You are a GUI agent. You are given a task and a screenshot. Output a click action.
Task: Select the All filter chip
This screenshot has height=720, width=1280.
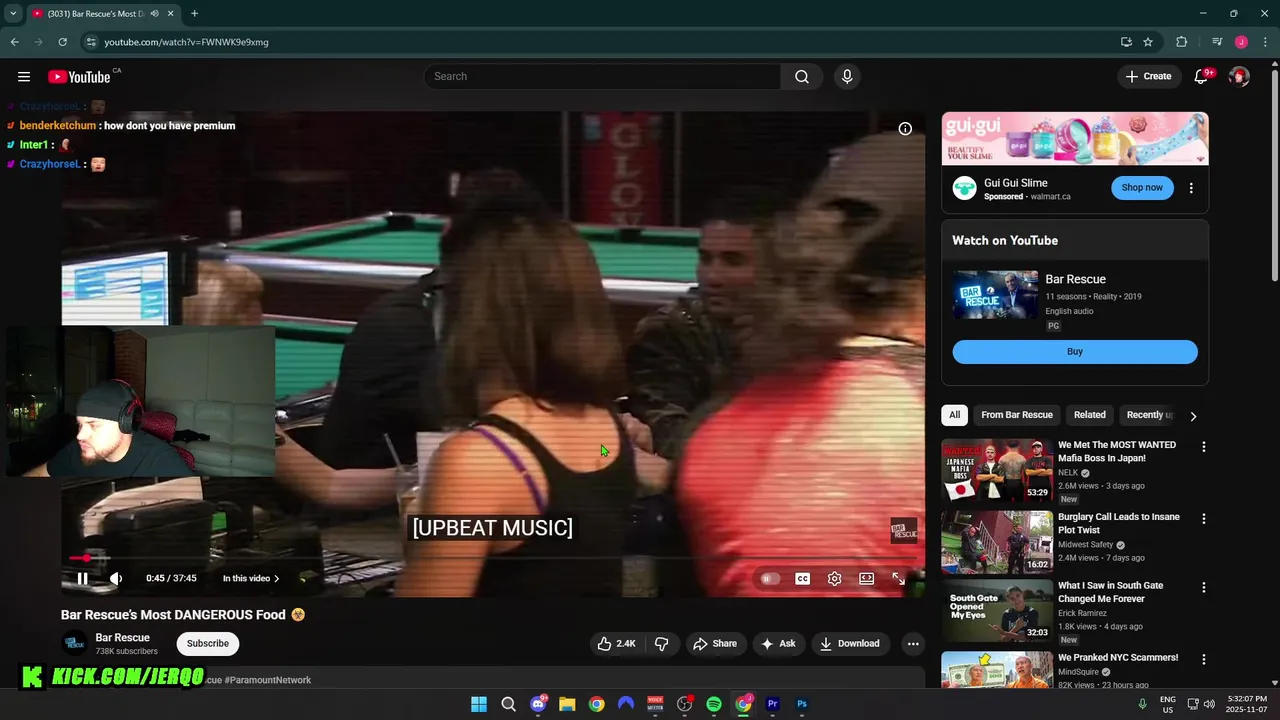pos(955,415)
